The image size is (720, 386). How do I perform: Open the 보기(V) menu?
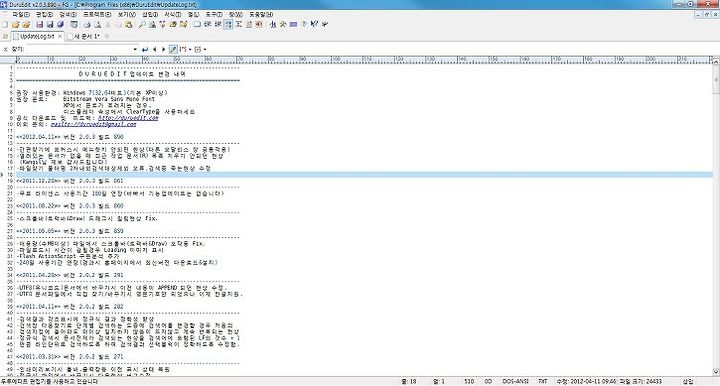[127, 14]
